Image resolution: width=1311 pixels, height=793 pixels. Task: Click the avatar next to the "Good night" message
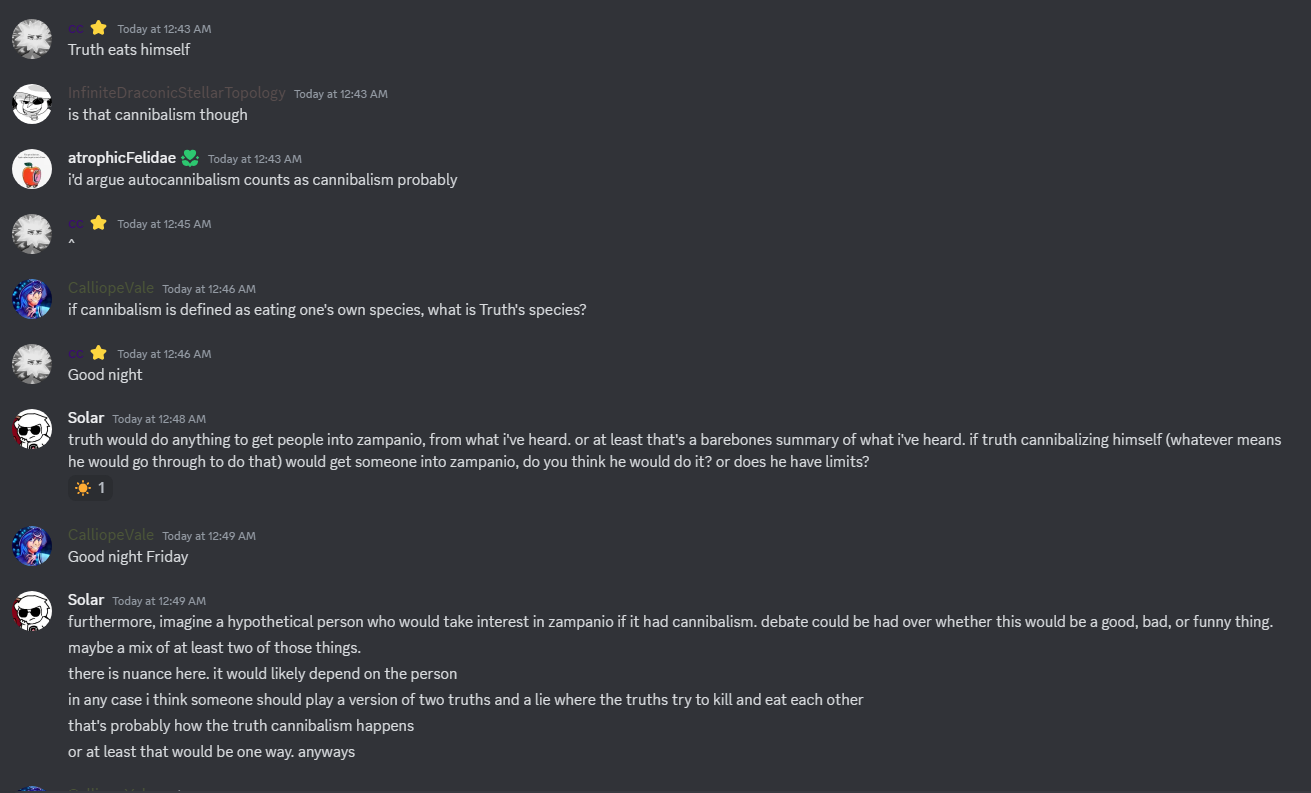tap(32, 364)
